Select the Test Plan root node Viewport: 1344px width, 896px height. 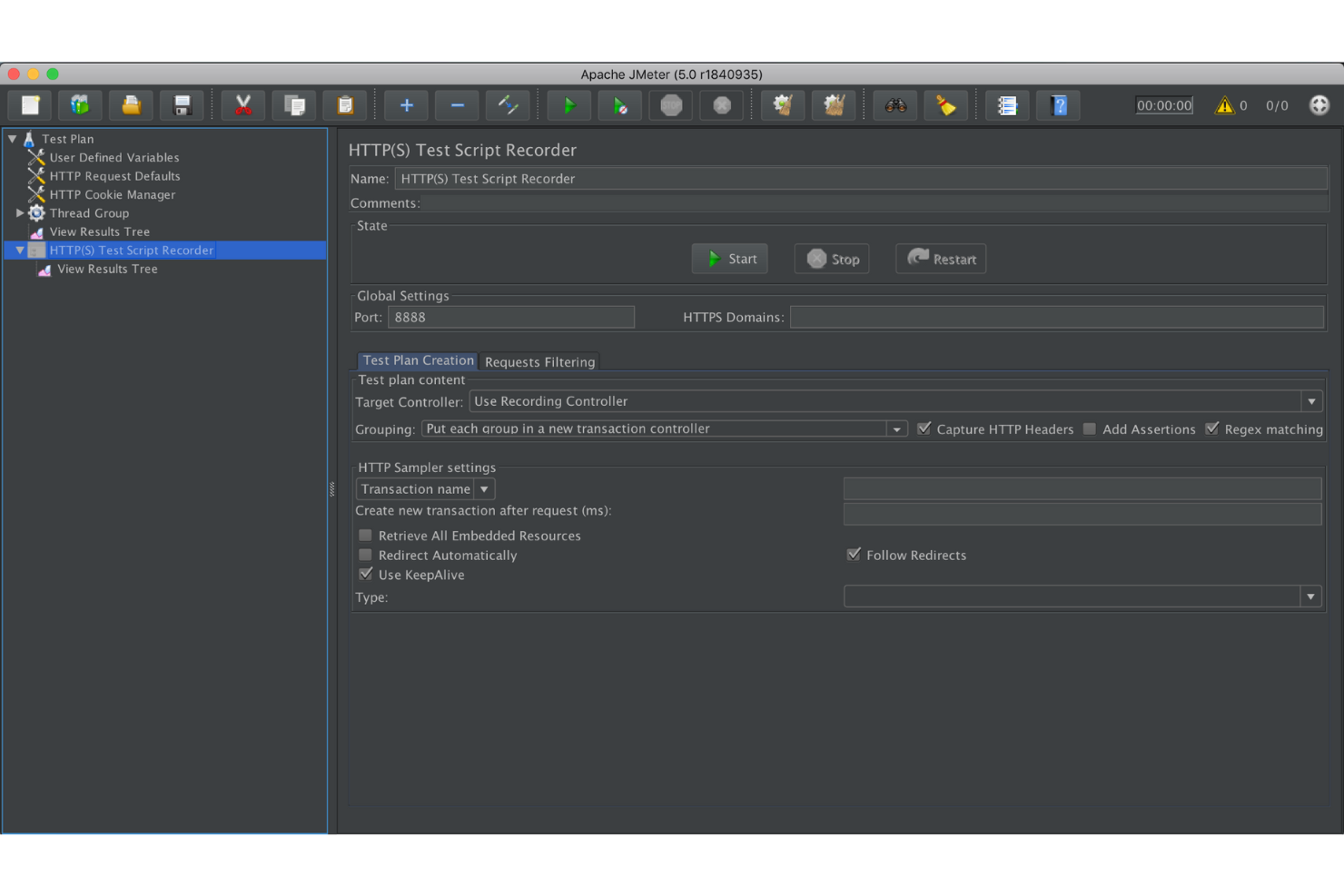(68, 139)
